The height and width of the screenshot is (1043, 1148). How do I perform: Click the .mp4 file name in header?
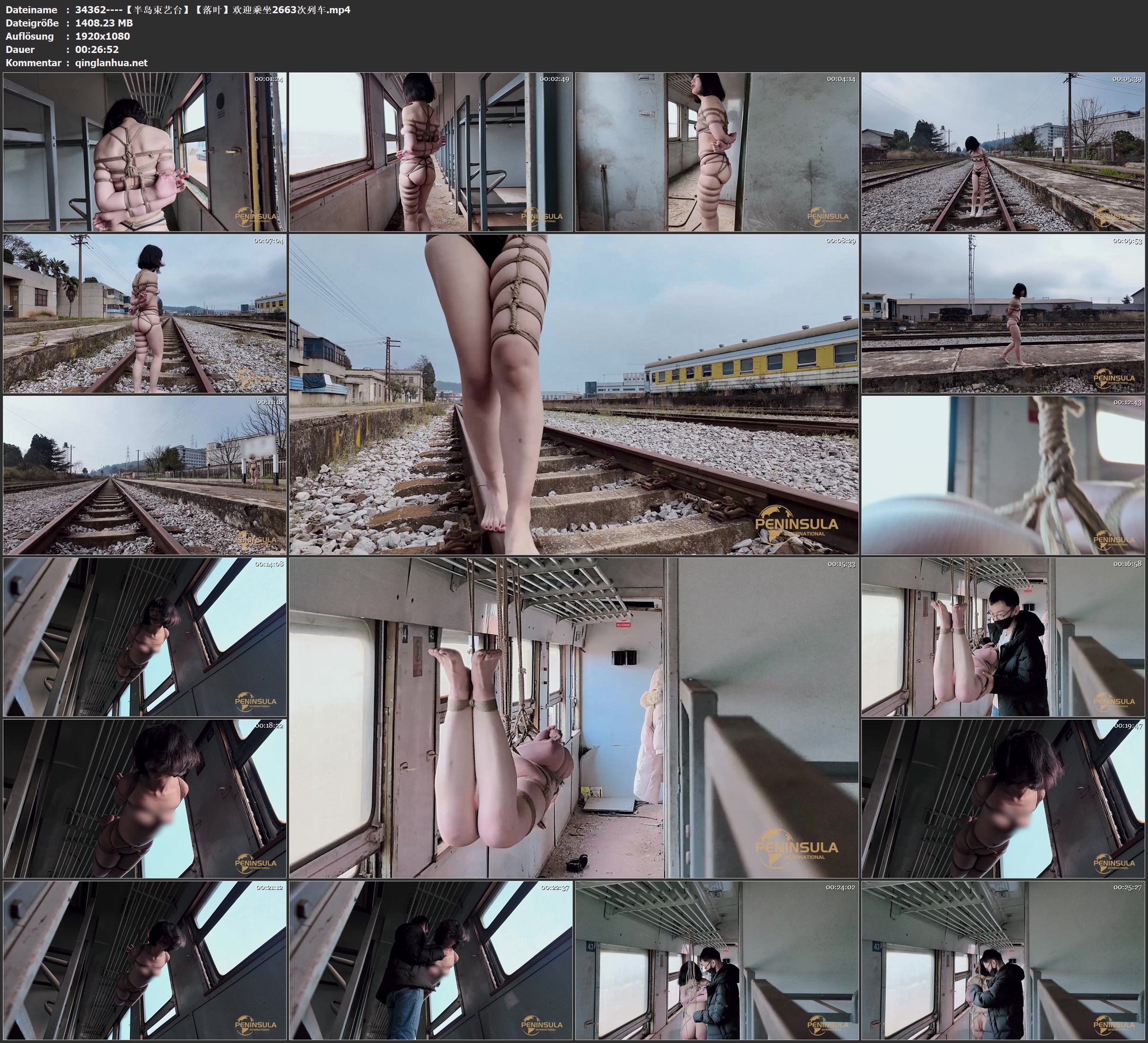point(212,9)
